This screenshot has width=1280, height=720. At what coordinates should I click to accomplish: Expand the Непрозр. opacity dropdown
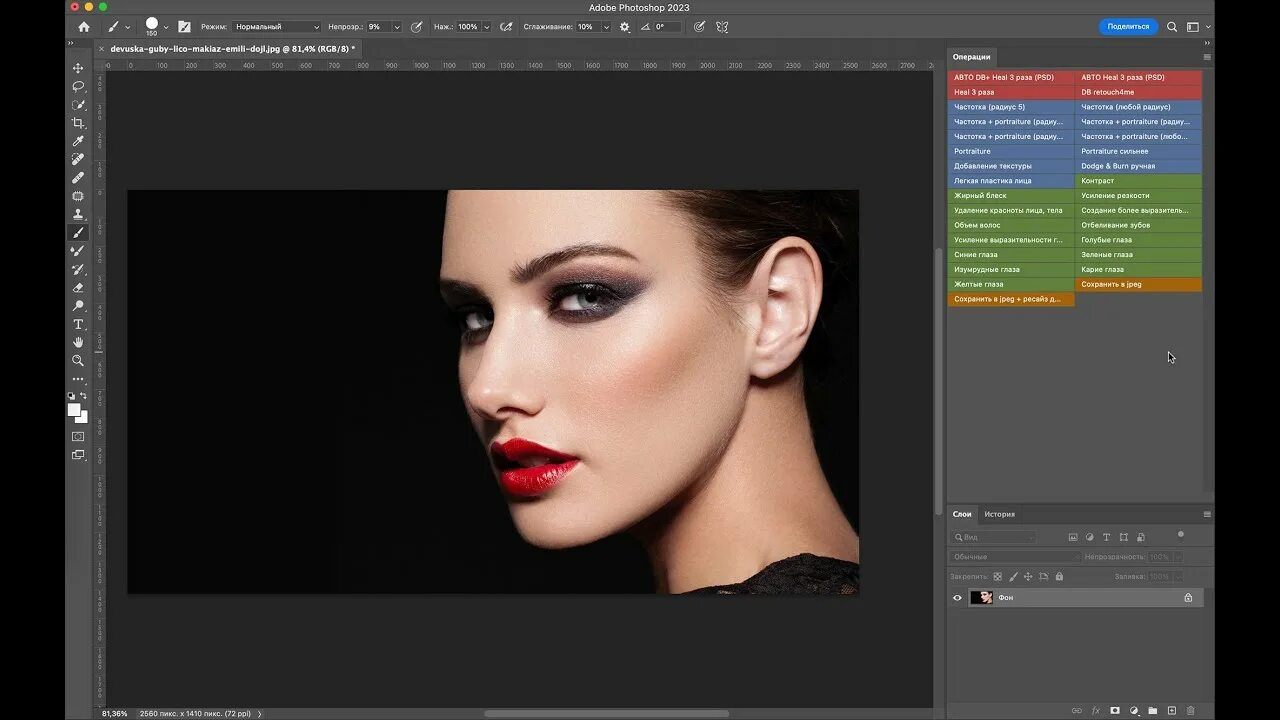[x=397, y=27]
